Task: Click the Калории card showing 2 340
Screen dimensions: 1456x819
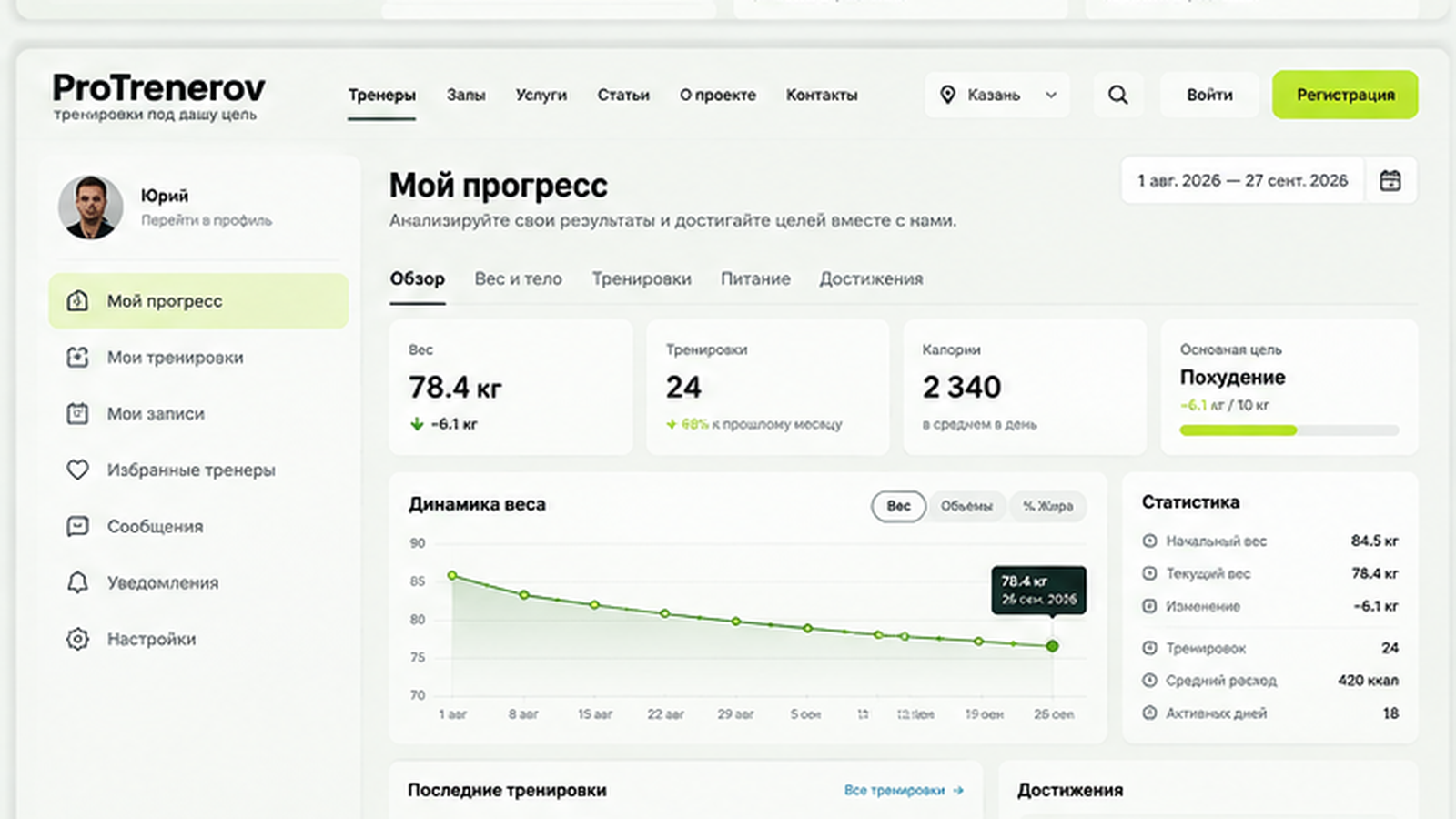Action: coord(1025,387)
